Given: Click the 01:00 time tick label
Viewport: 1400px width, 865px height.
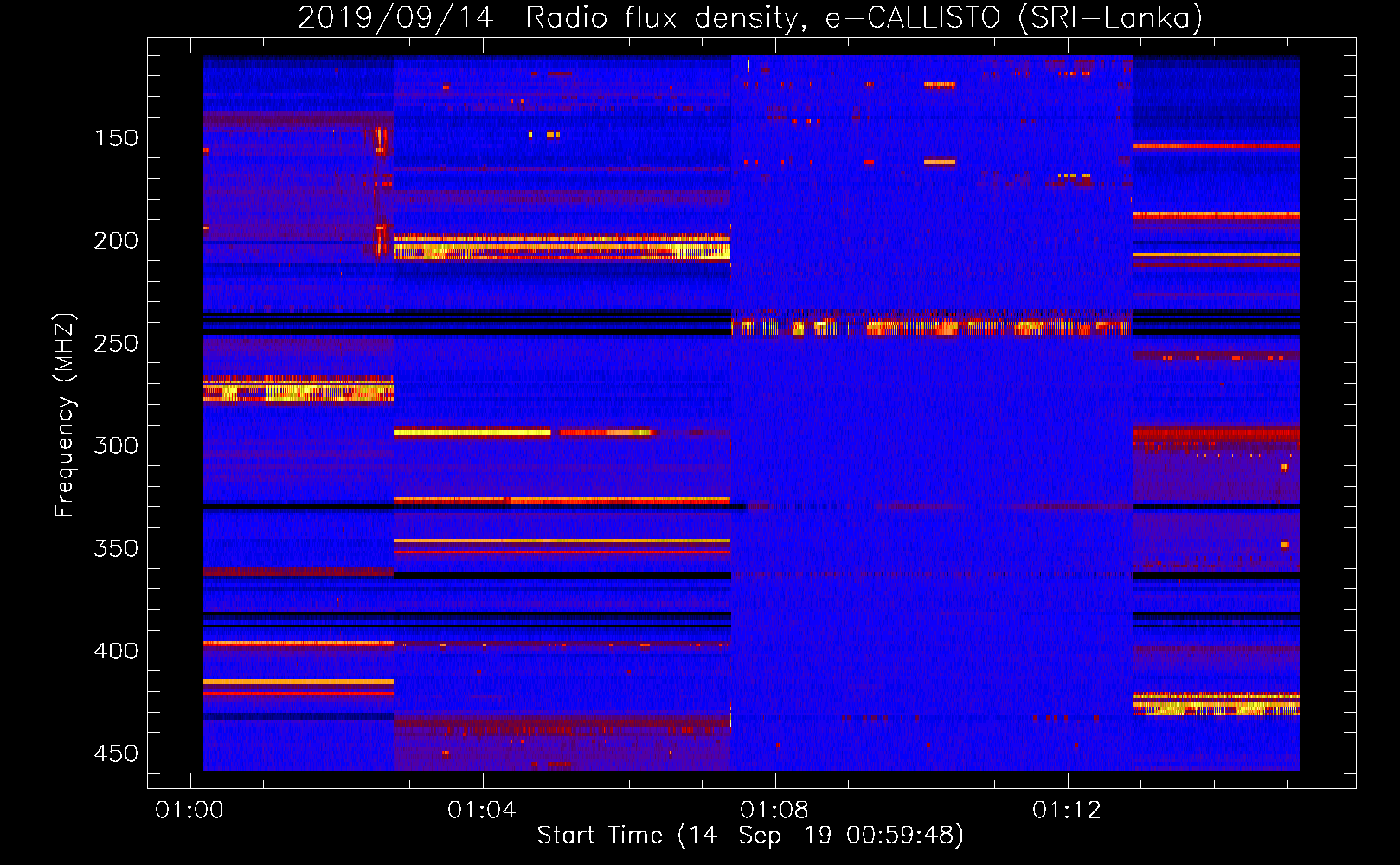Looking at the screenshot, I should tap(189, 811).
